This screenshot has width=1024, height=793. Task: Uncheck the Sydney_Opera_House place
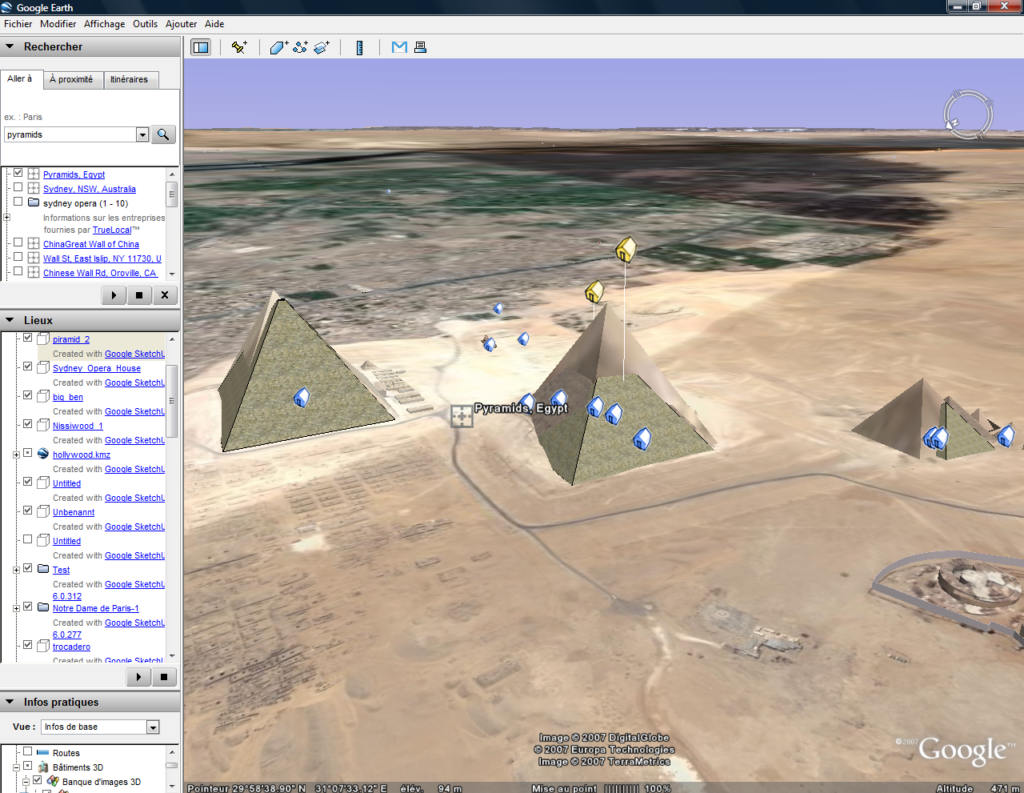pyautogui.click(x=27, y=366)
